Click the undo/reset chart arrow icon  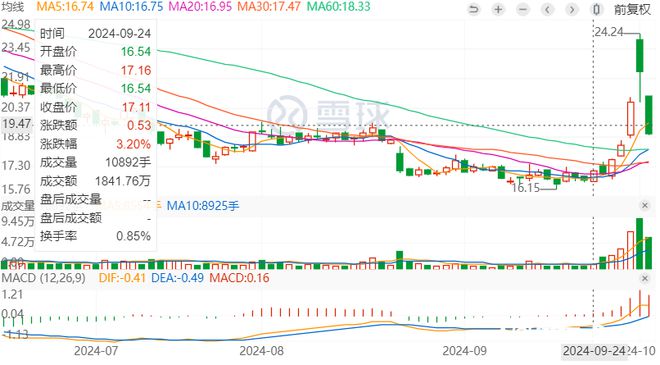point(474,9)
